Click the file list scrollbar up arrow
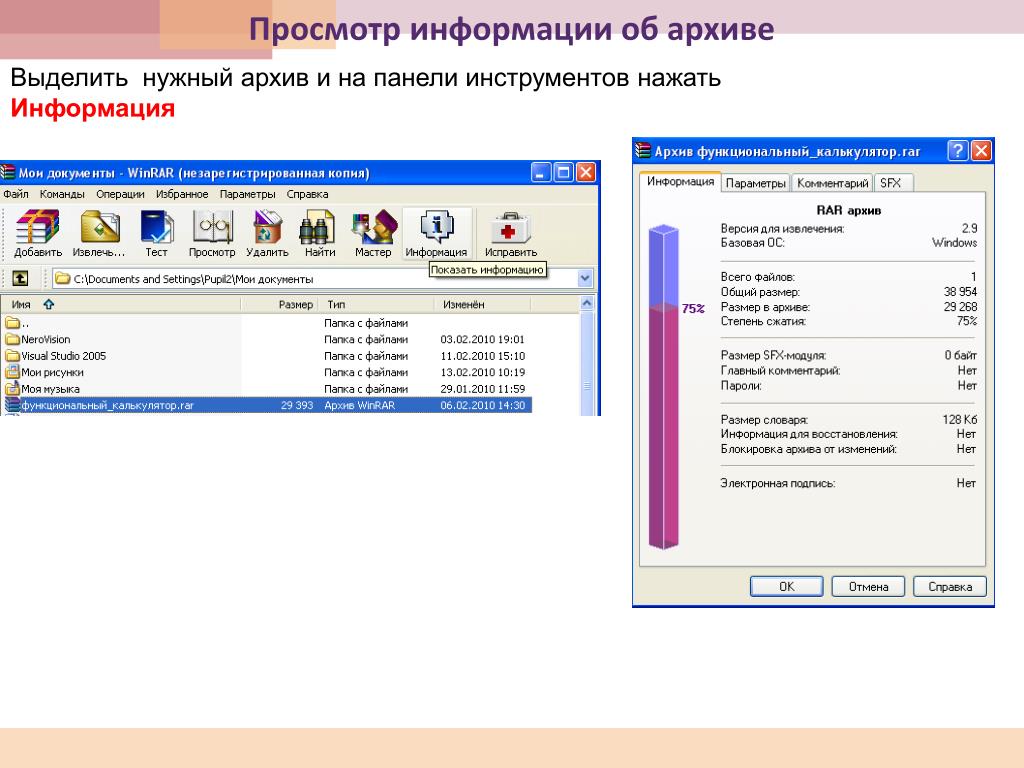This screenshot has height=768, width=1024. 586,304
